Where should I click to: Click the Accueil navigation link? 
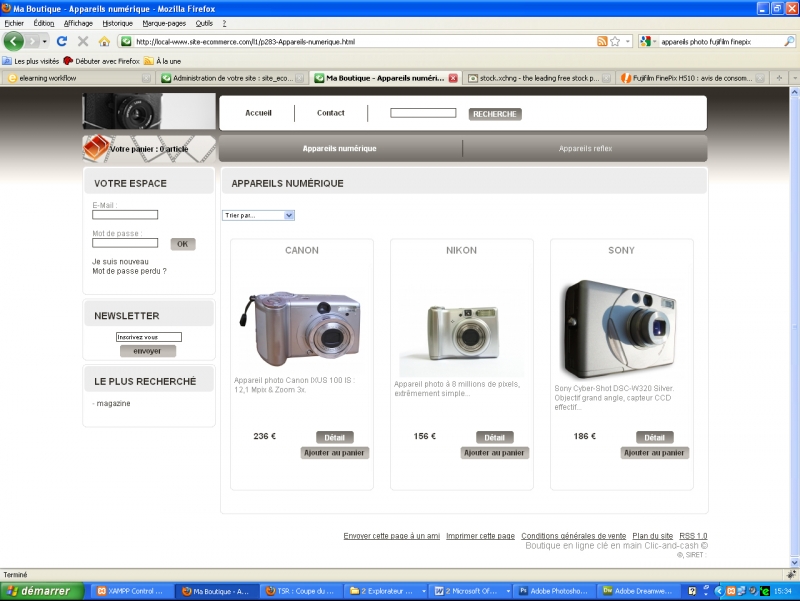[x=258, y=113]
